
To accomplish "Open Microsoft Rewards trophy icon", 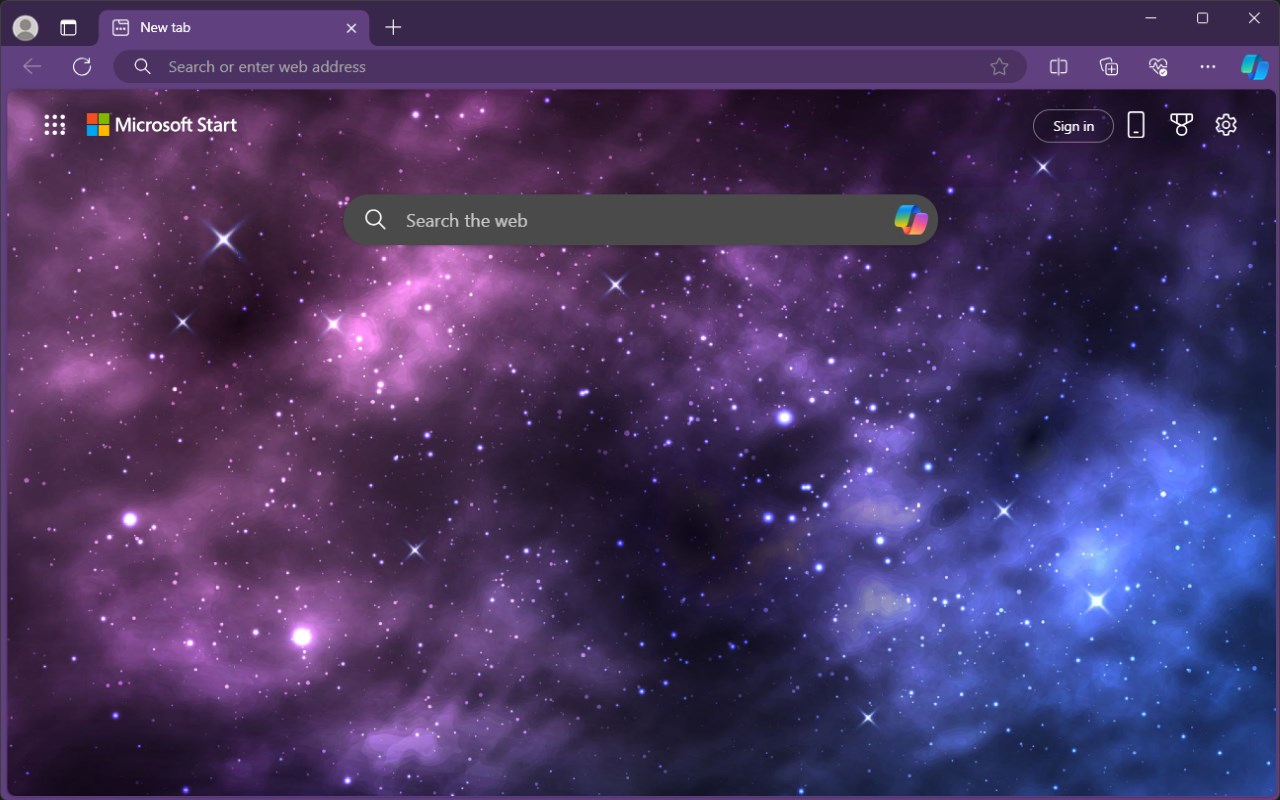I will coord(1181,125).
